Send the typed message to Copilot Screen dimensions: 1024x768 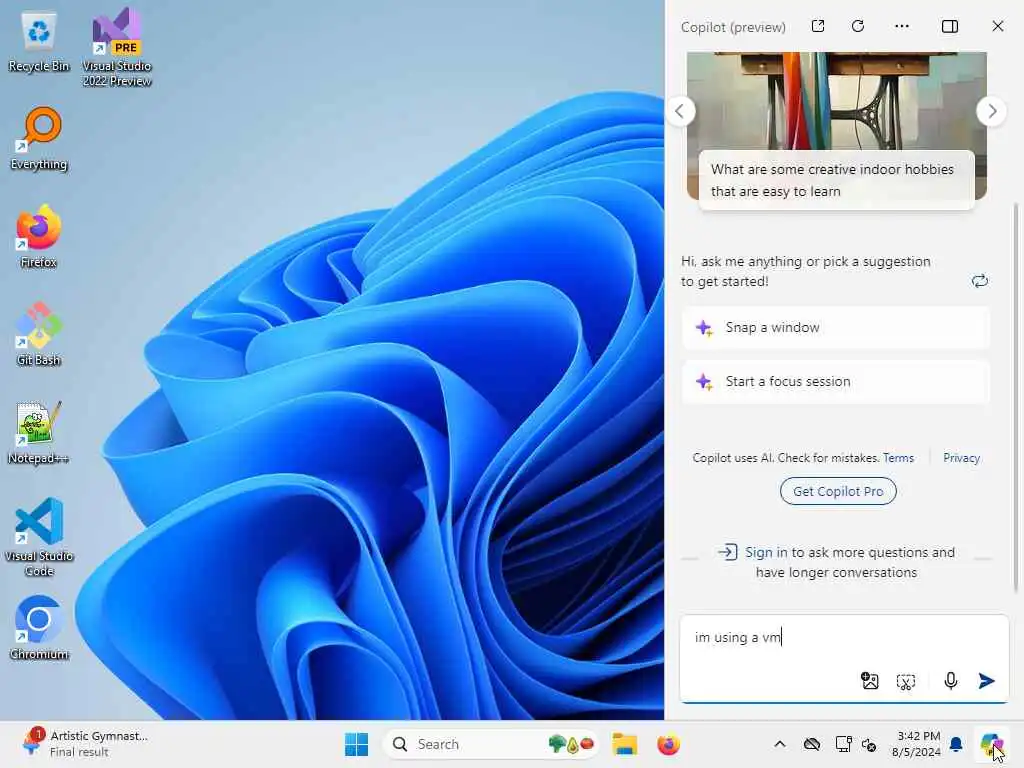pyautogui.click(x=986, y=681)
